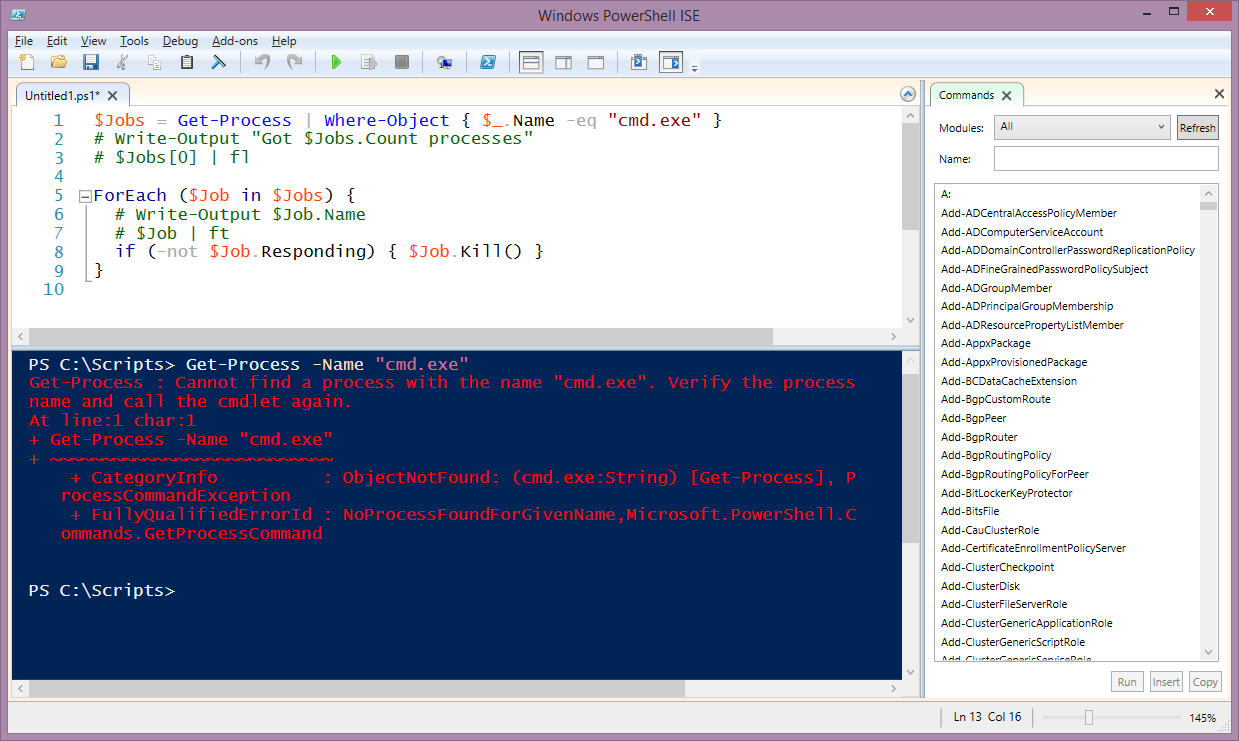The height and width of the screenshot is (741, 1239).
Task: Click the Name input field in Commands
Action: point(1105,159)
